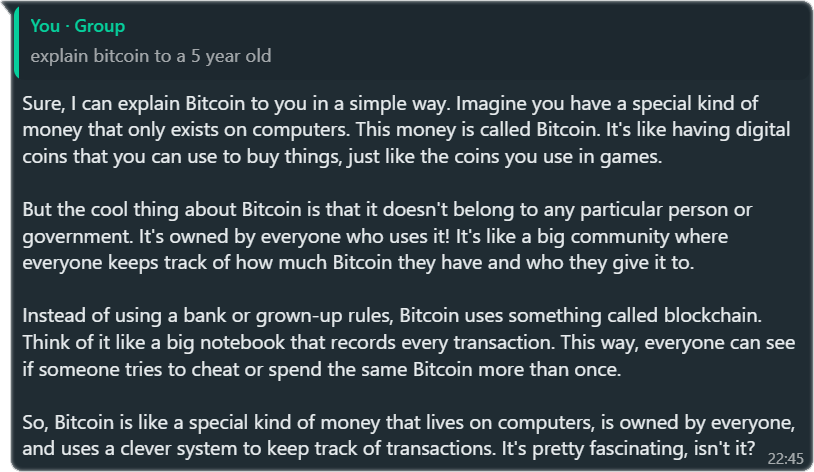This screenshot has width=814, height=472.
Task: Click the words "5 year old" in quoted text
Action: (x=231, y=56)
